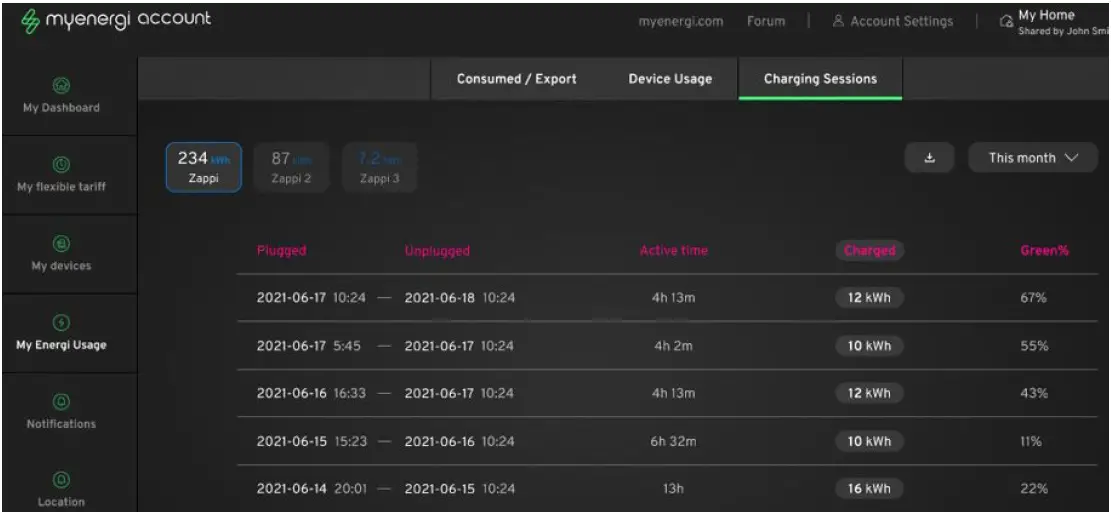Open the myenergi.com link
1111x514 pixels.
pos(681,21)
